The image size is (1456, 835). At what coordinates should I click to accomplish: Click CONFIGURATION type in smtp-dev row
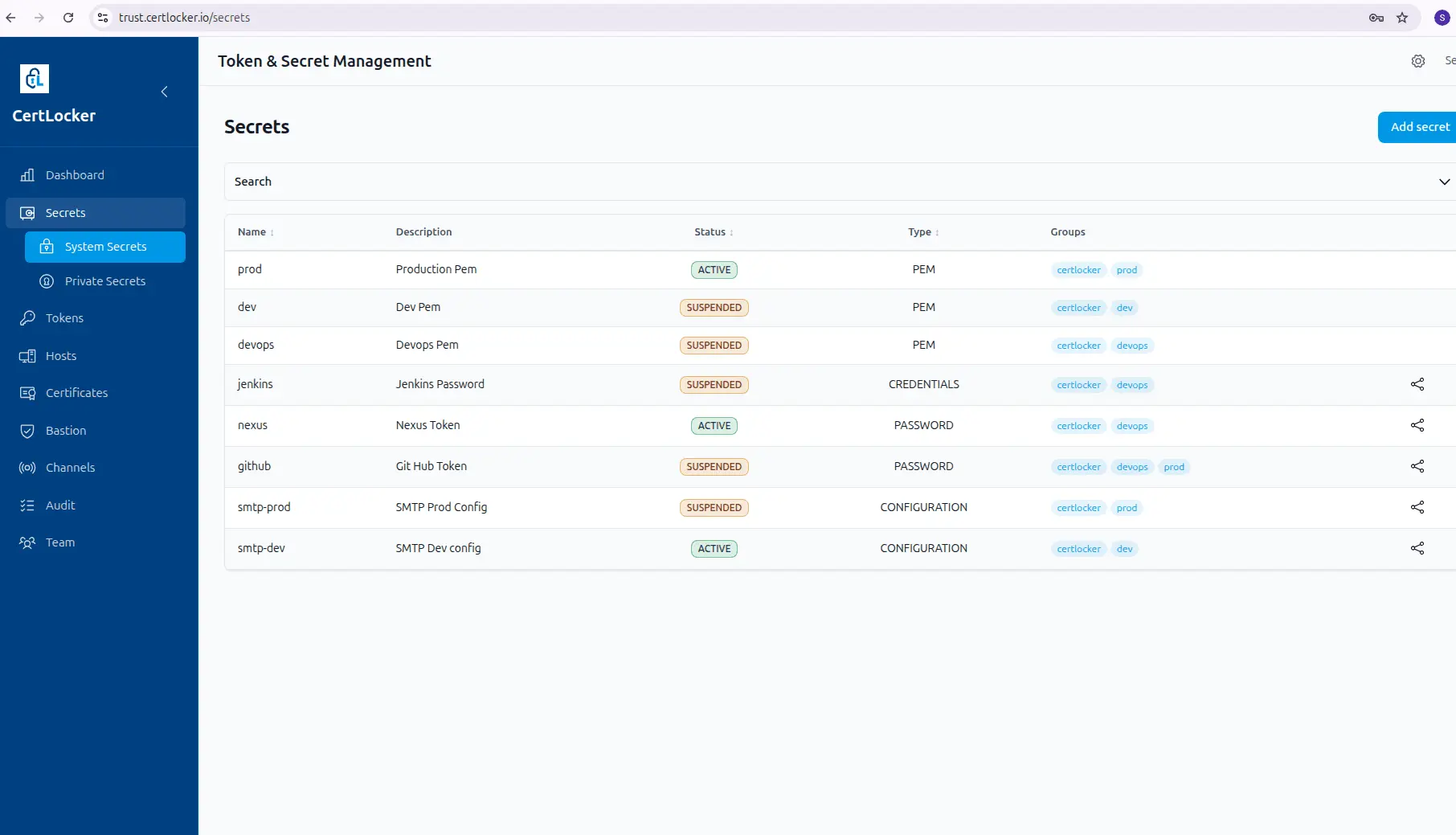(923, 548)
